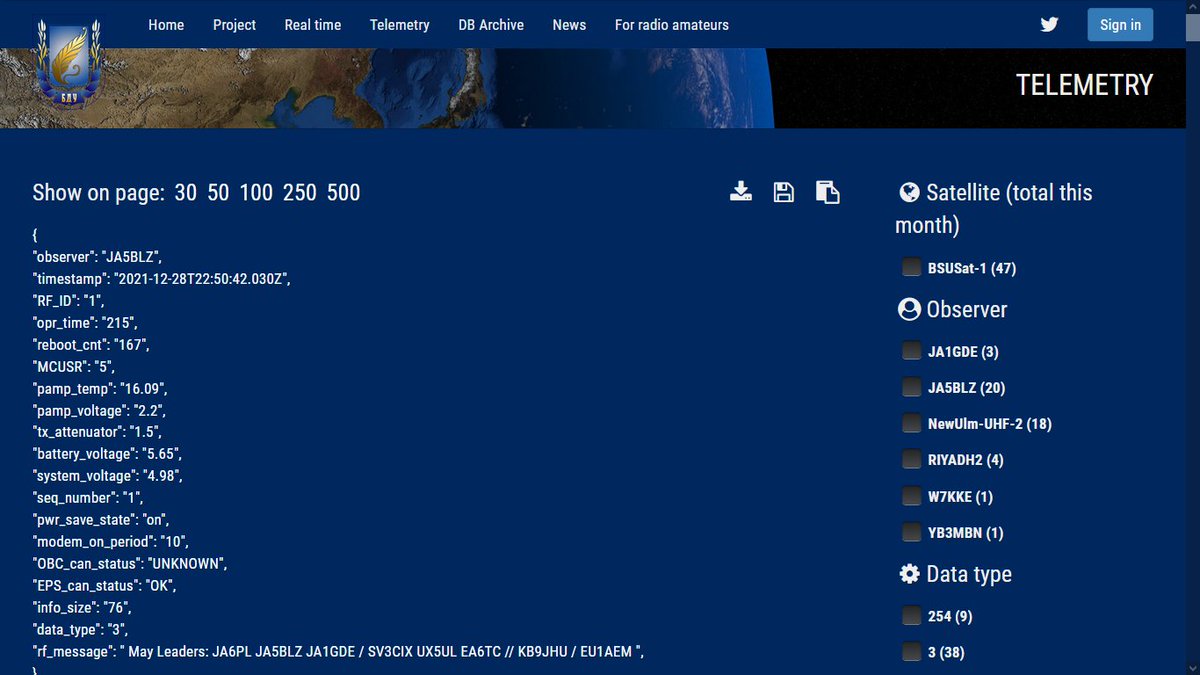The height and width of the screenshot is (675, 1200).
Task: Open the Twitter icon in the header
Action: click(x=1049, y=24)
